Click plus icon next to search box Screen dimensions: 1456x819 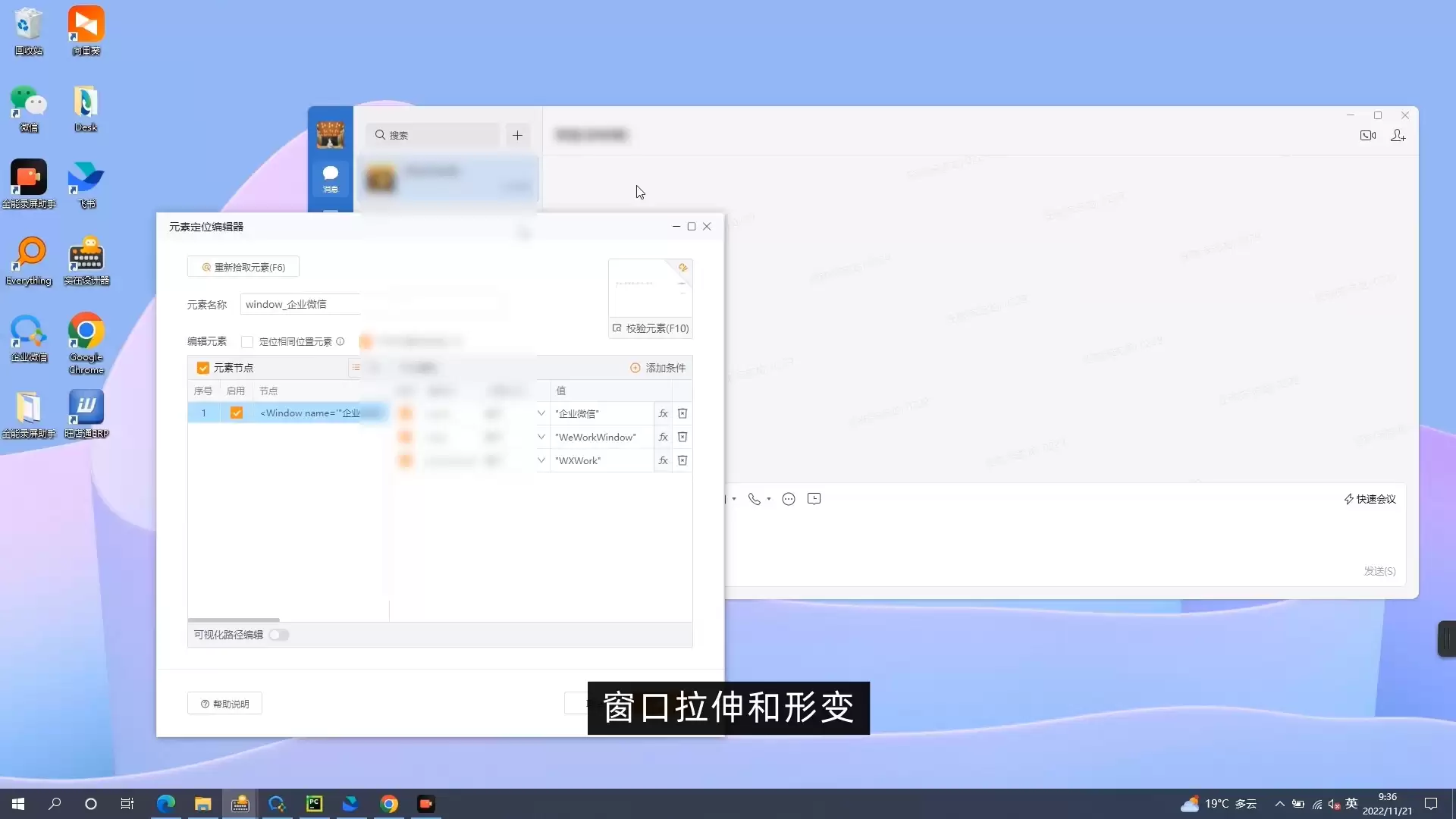[517, 135]
